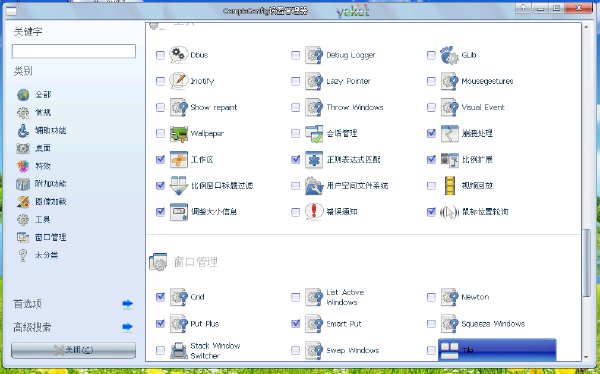Open the Newton plugin icon
This screenshot has width=600, height=374.
click(450, 297)
